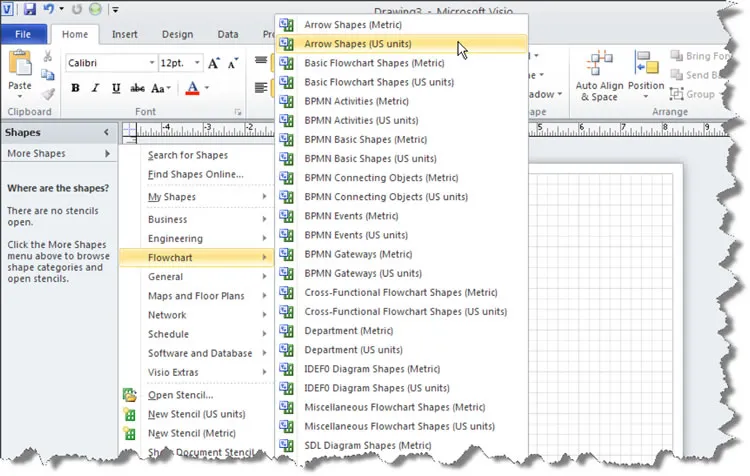The height and width of the screenshot is (476, 750).
Task: Toggle Underline formatting
Action: click(116, 88)
